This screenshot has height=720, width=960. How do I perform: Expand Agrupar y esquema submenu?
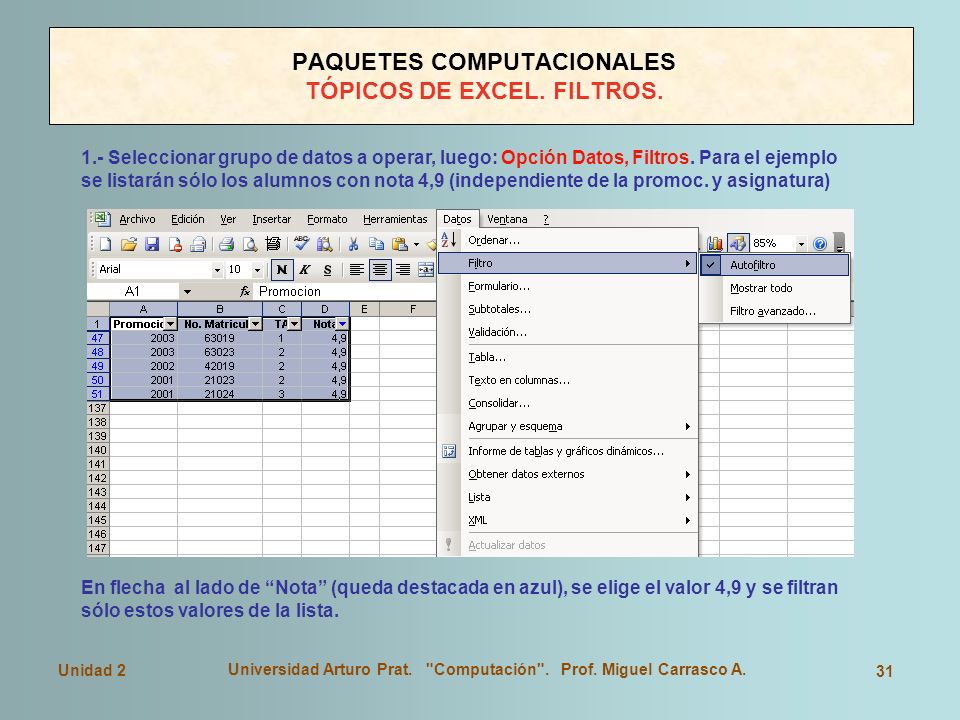click(x=568, y=426)
